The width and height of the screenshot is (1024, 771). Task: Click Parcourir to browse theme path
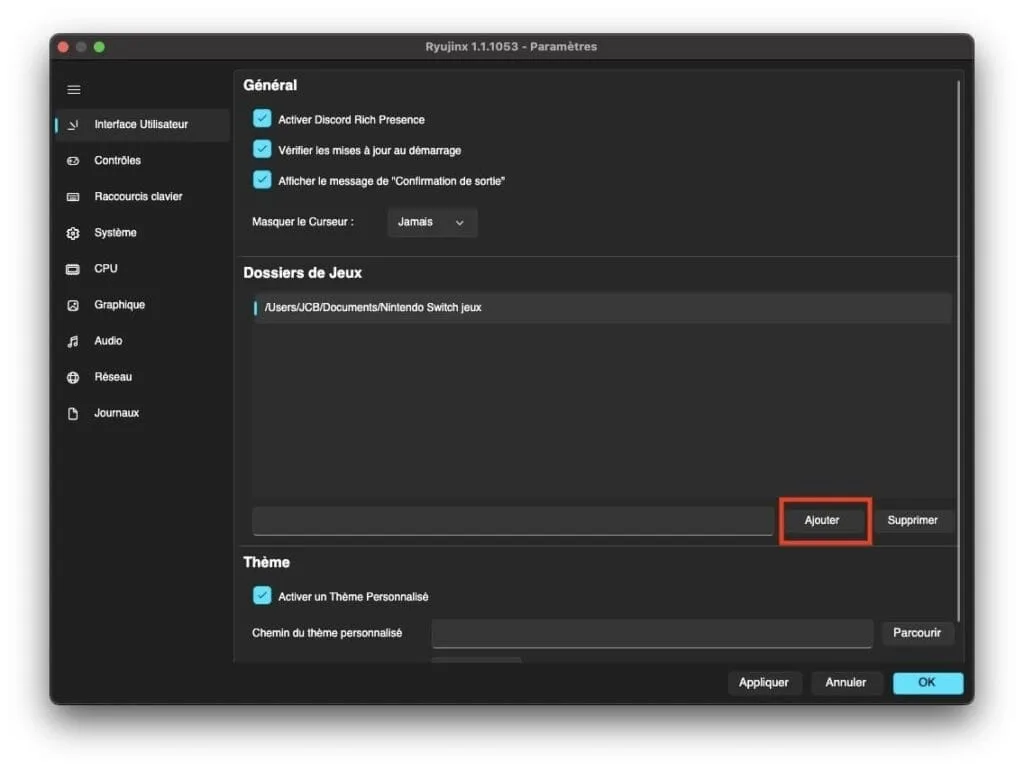(916, 633)
